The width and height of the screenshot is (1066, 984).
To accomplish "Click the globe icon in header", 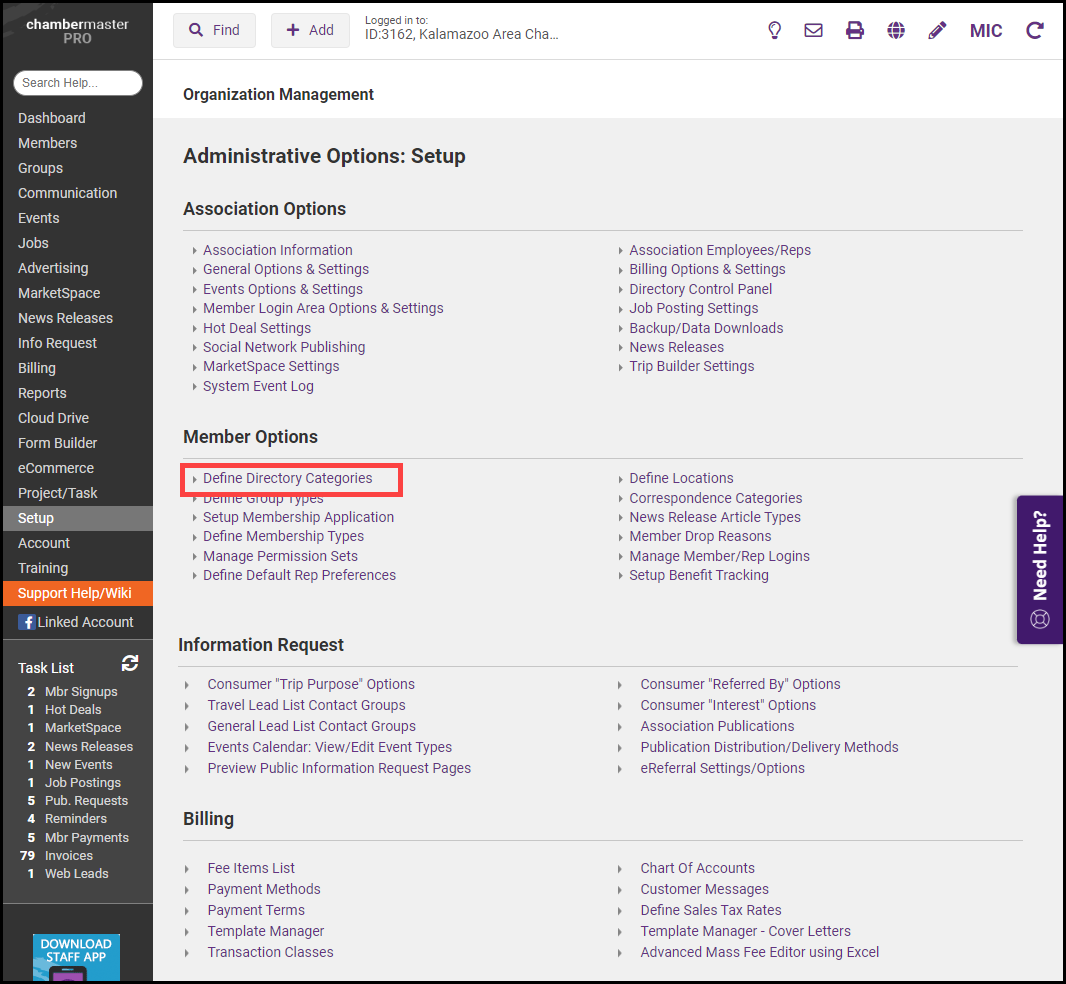I will pos(896,30).
